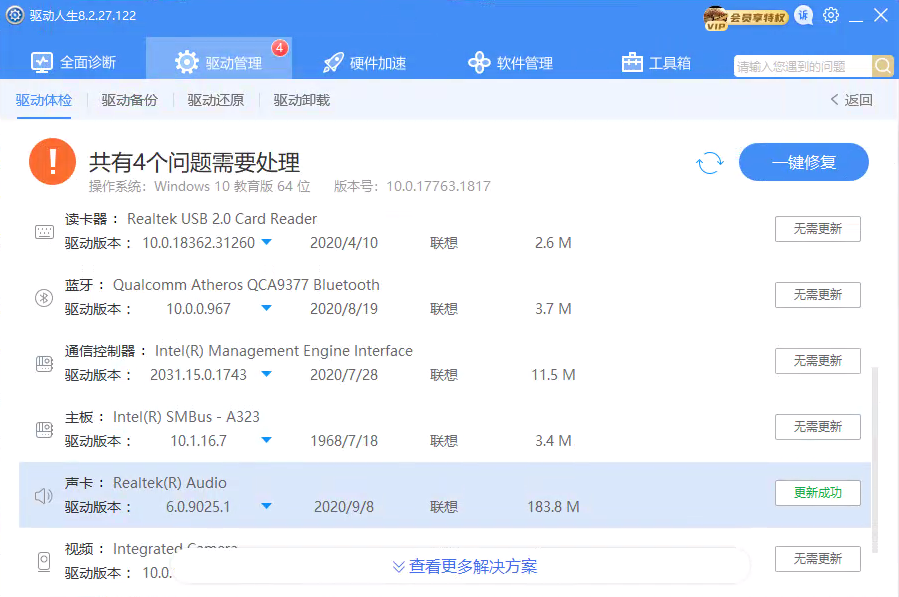
Task: Click the 一键修复 button
Action: click(x=803, y=162)
